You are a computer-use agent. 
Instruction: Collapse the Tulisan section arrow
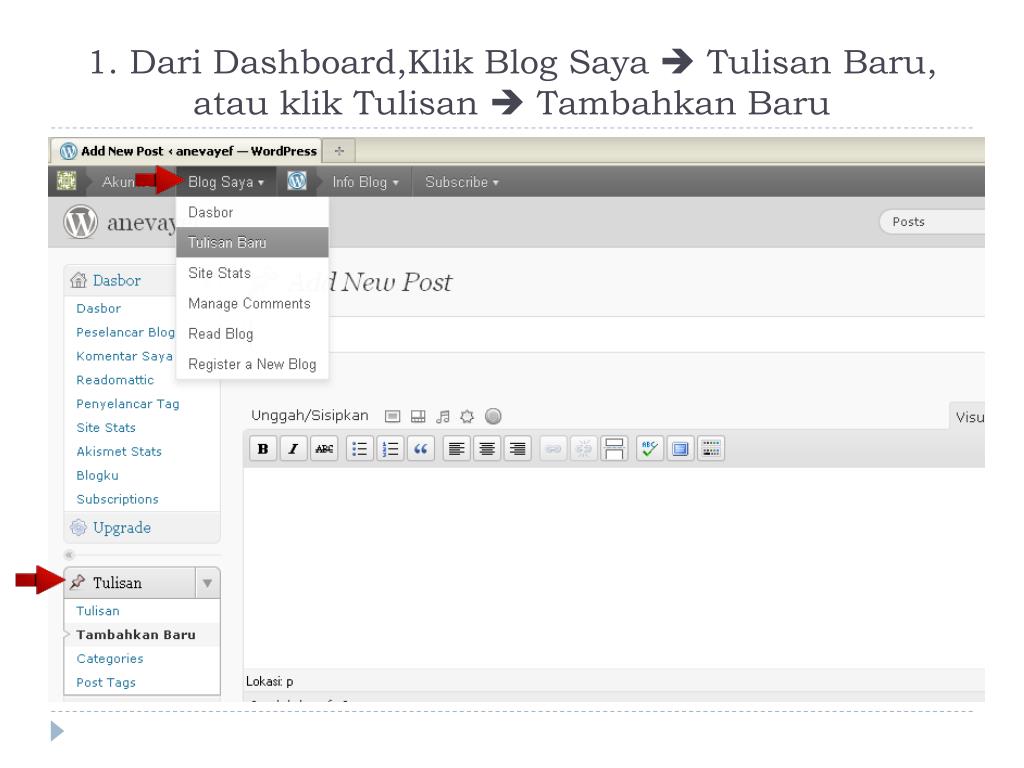pyautogui.click(x=207, y=583)
